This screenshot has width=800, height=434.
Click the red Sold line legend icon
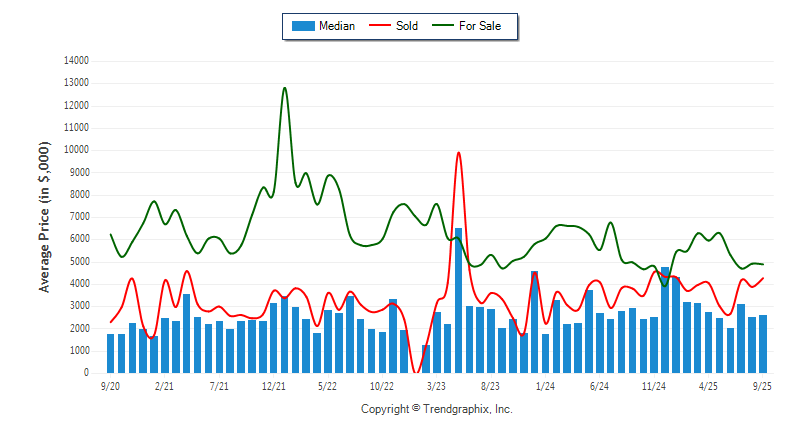[381, 26]
